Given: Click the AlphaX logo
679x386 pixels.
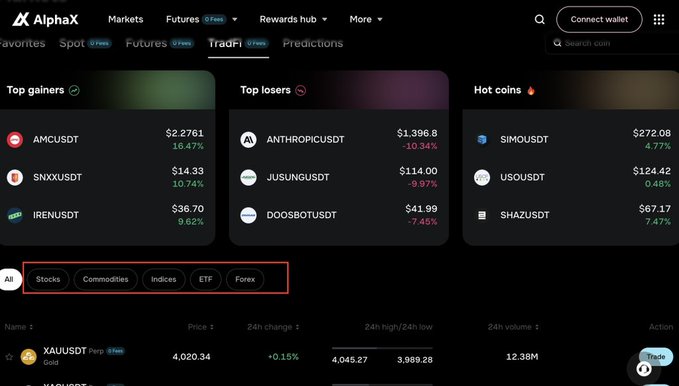Looking at the screenshot, I should point(45,19).
